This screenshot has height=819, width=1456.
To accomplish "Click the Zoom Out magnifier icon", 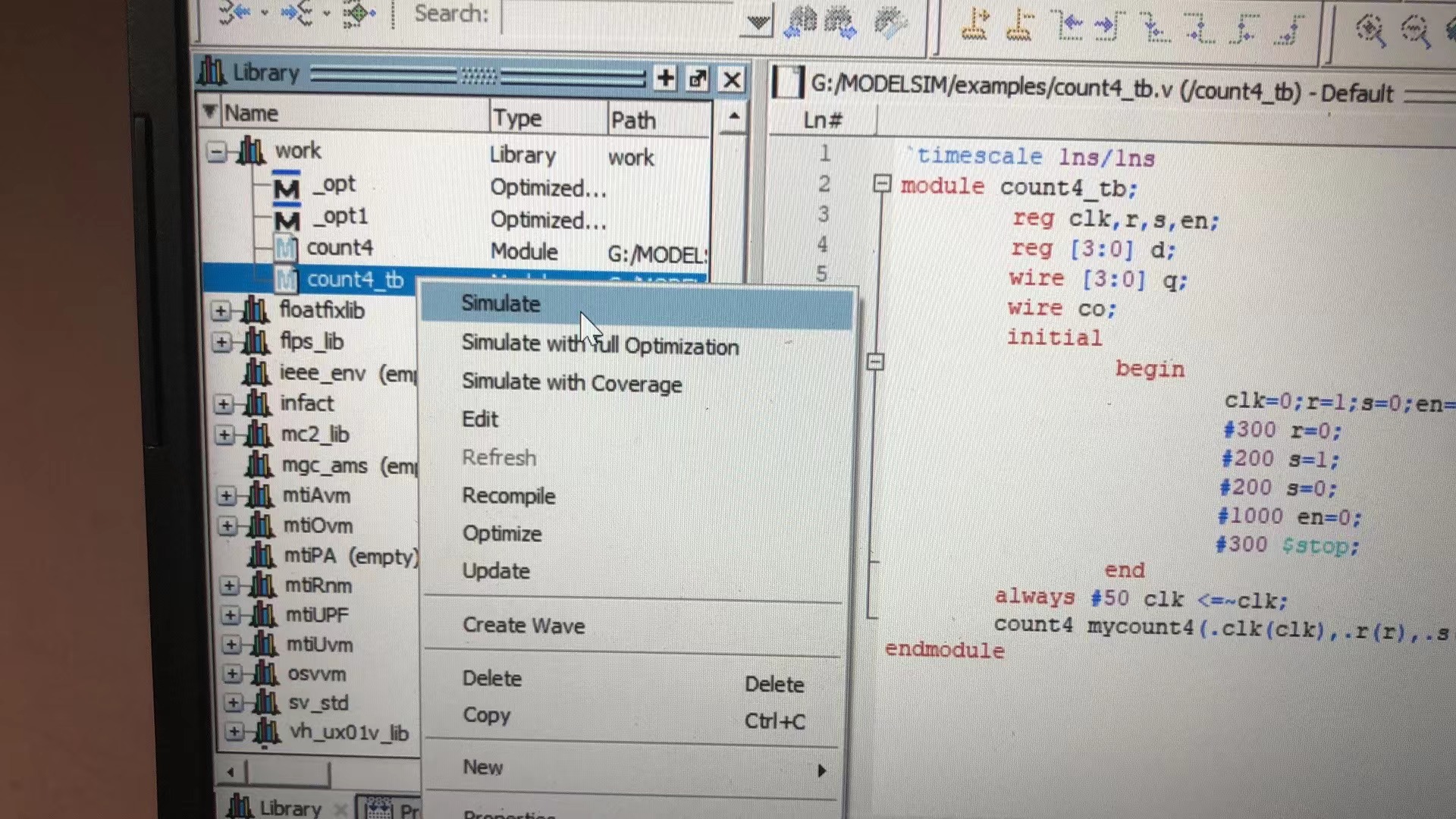I will pos(1415,32).
